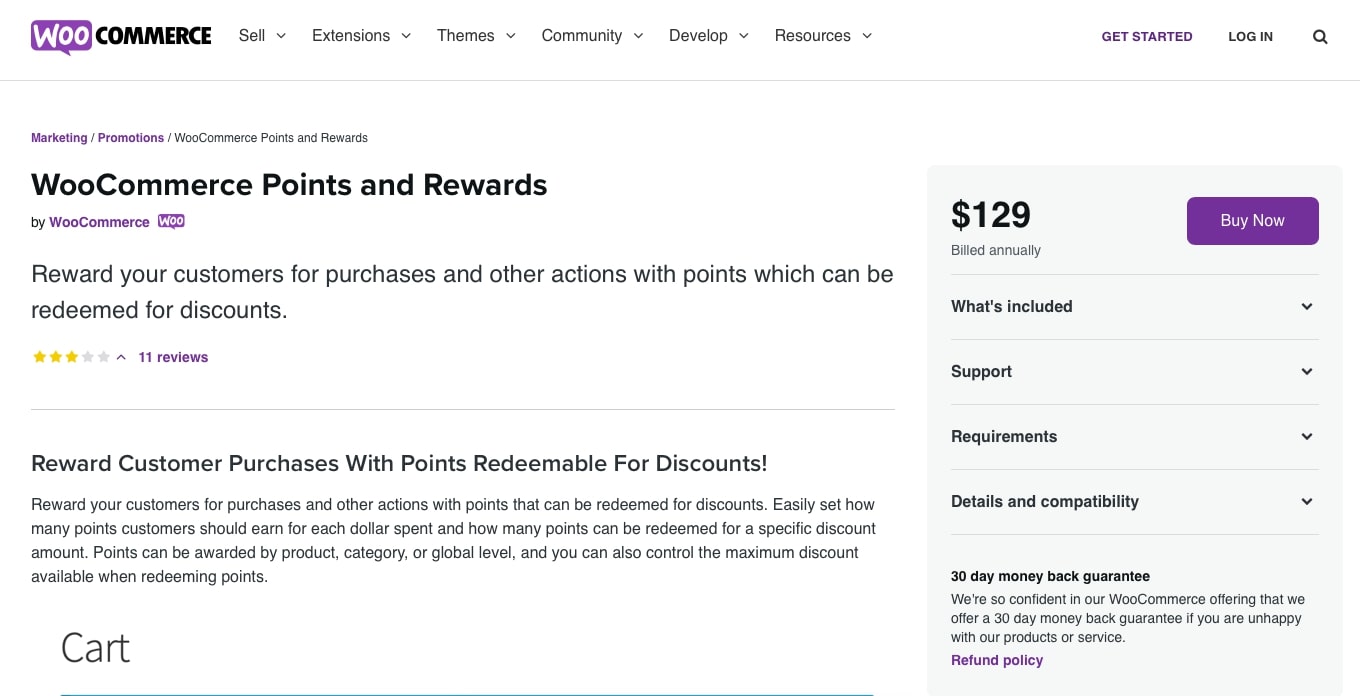Viewport: 1360px width, 696px height.
Task: Toggle the caret beside the star rating
Action: 121,357
